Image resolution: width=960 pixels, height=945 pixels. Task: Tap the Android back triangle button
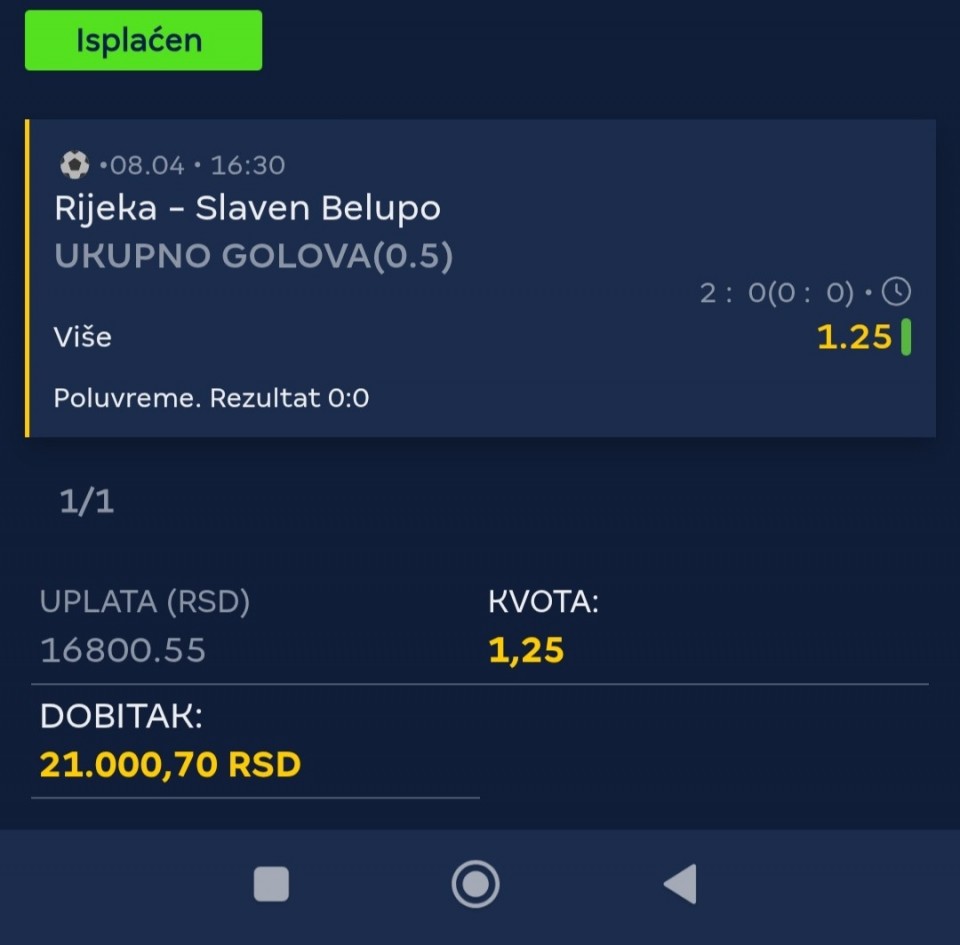coord(681,883)
